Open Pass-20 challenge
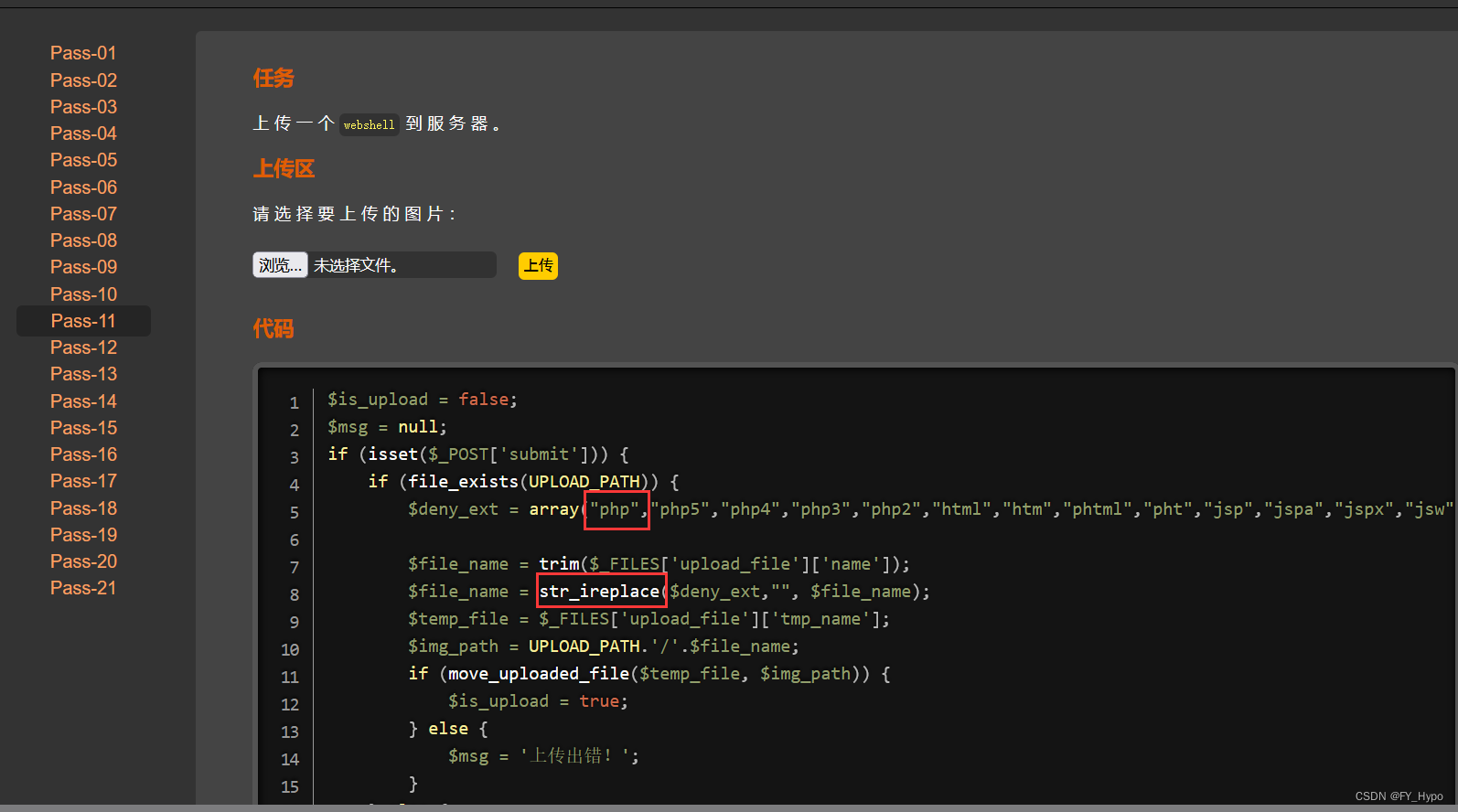Screen dimensions: 1458x812 click(83, 561)
